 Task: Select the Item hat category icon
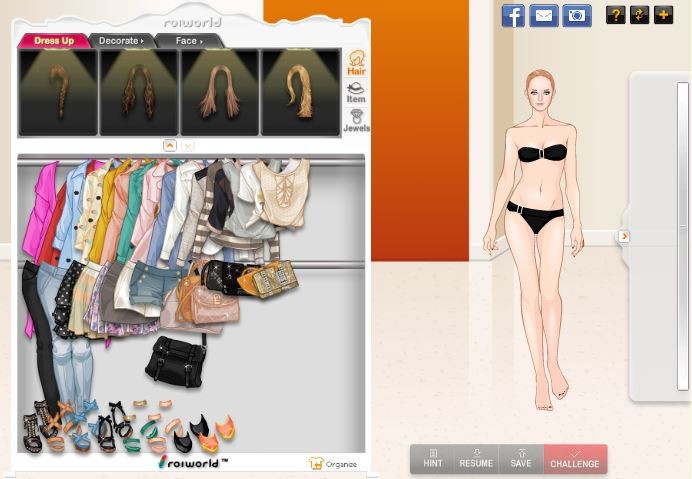pos(356,92)
